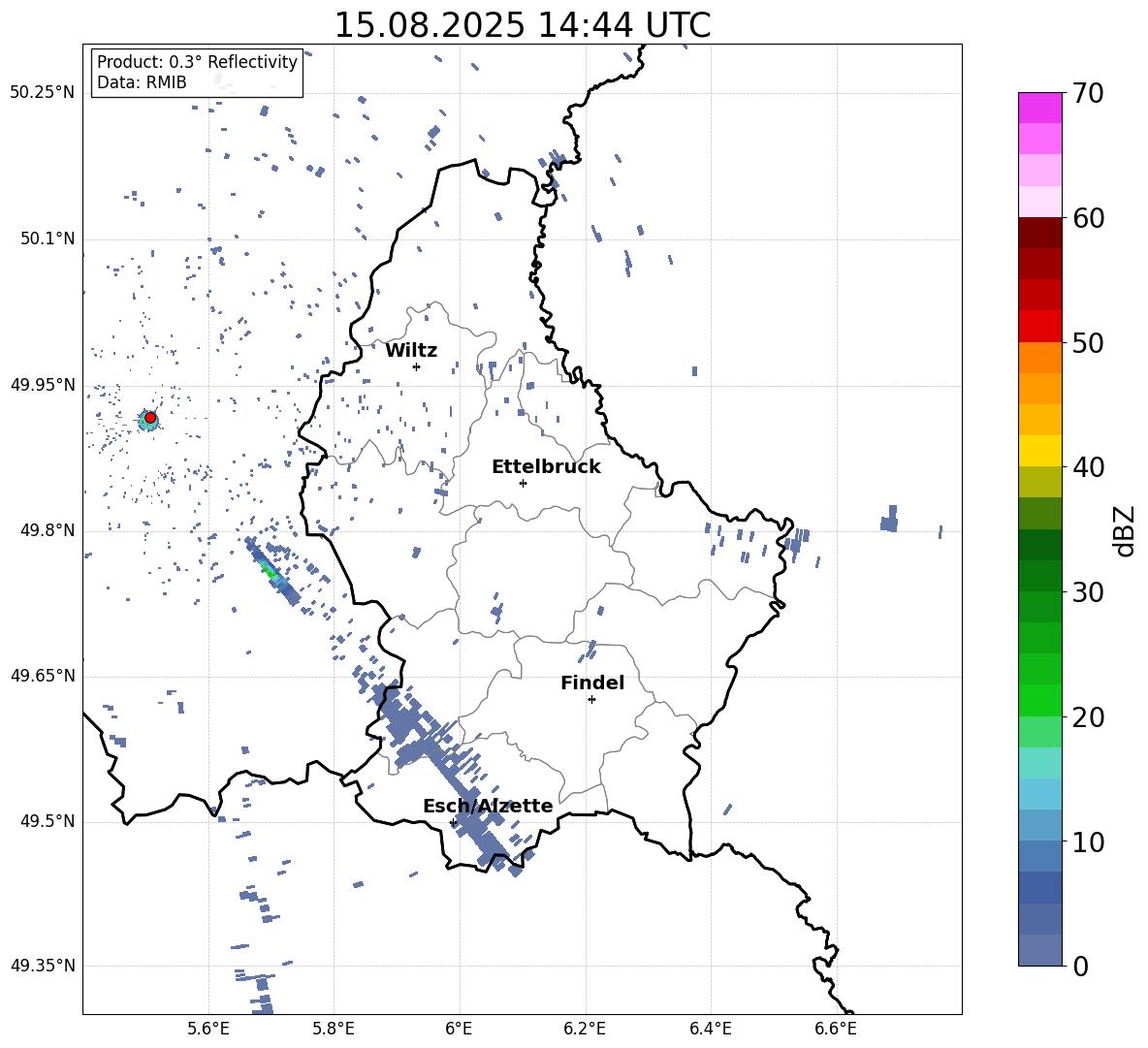Screen dimensions: 1148x1048
Task: Click the Esch/Alzette city label
Action: [488, 807]
